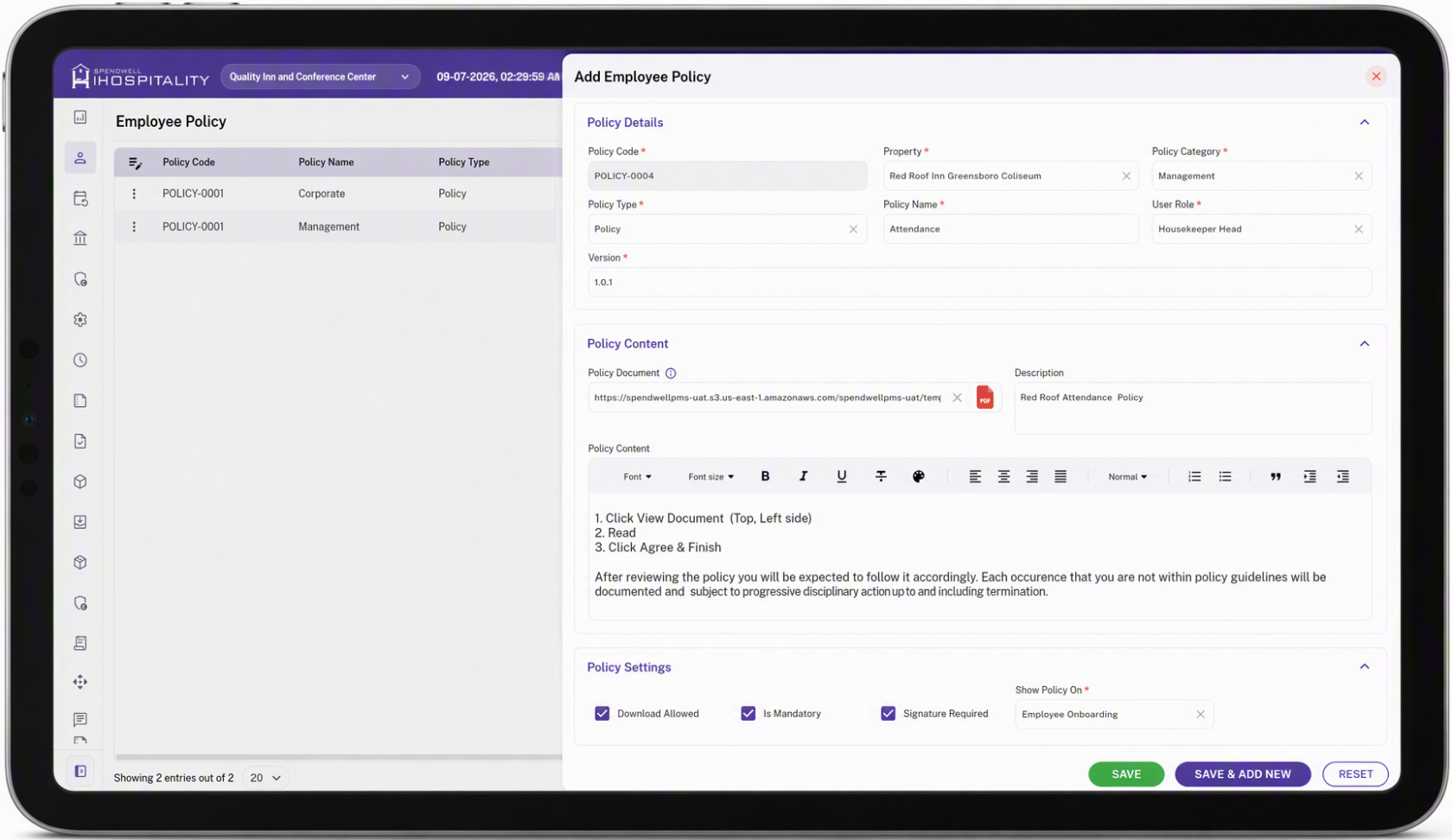Sort by the Policy Type column header
The width and height of the screenshot is (1452, 840).
point(464,162)
